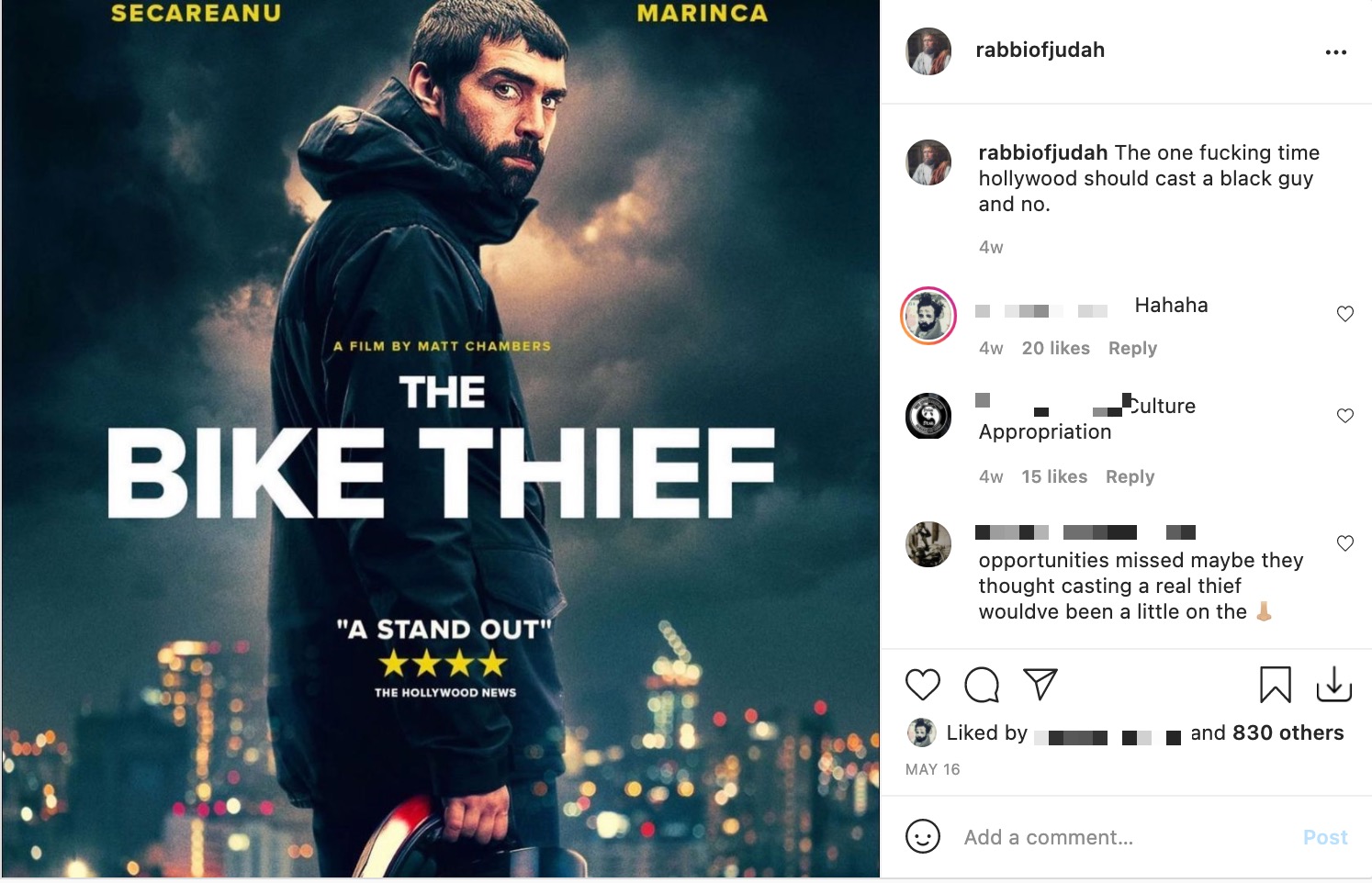Share the post via paper plane icon

[x=1040, y=684]
